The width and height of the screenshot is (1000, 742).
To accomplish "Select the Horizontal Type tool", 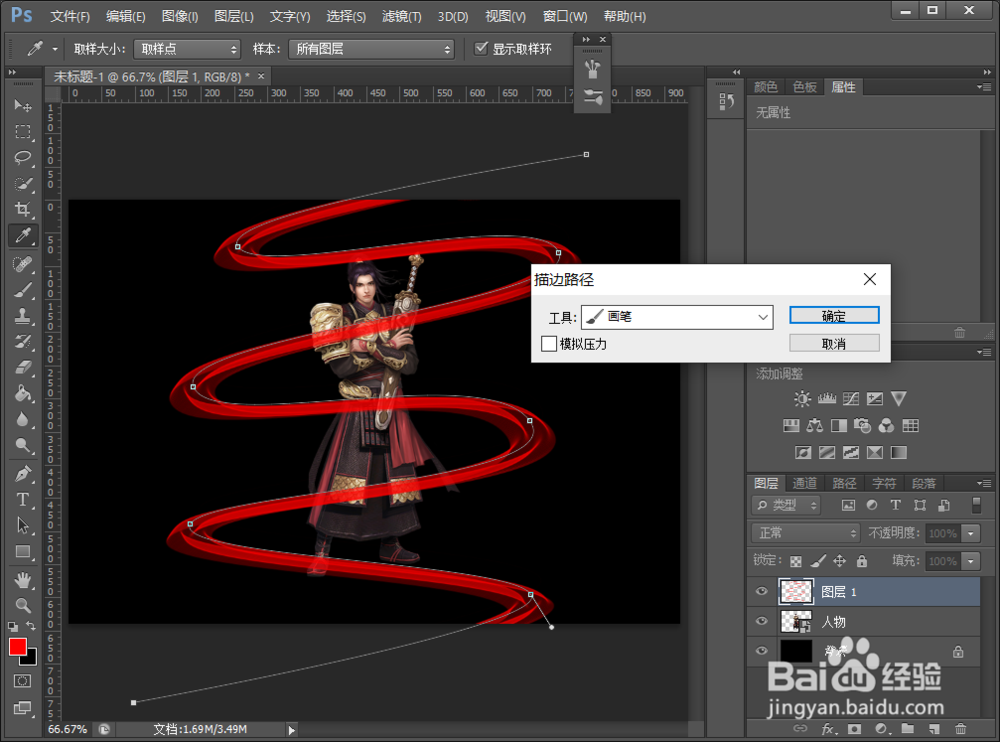I will 23,500.
